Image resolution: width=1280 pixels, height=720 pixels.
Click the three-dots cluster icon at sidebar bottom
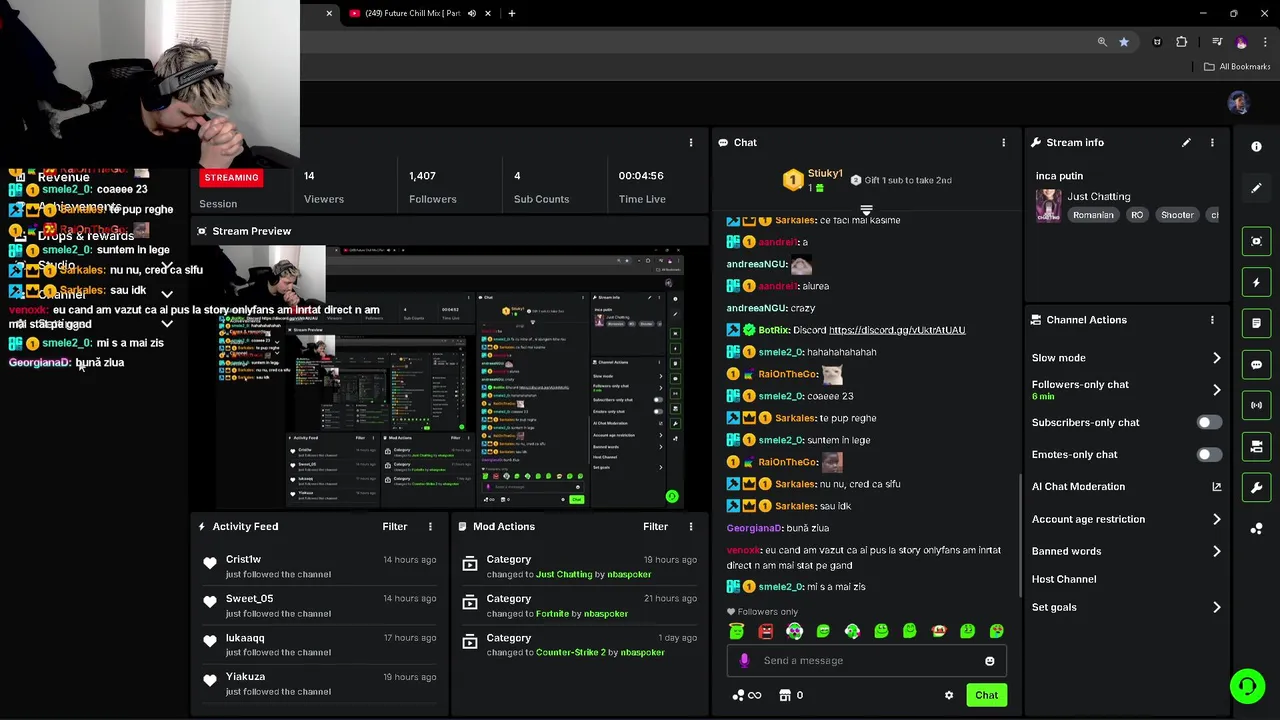pos(1256,528)
